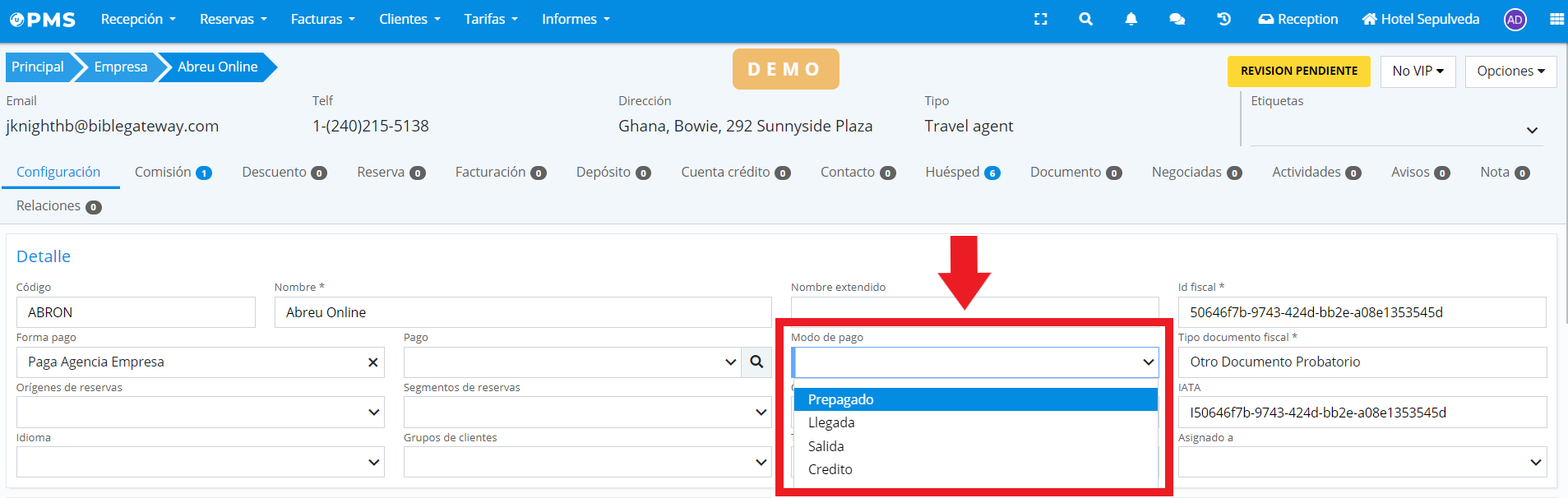
Task: Choose Credito in the Modo de pago list
Action: [x=830, y=469]
